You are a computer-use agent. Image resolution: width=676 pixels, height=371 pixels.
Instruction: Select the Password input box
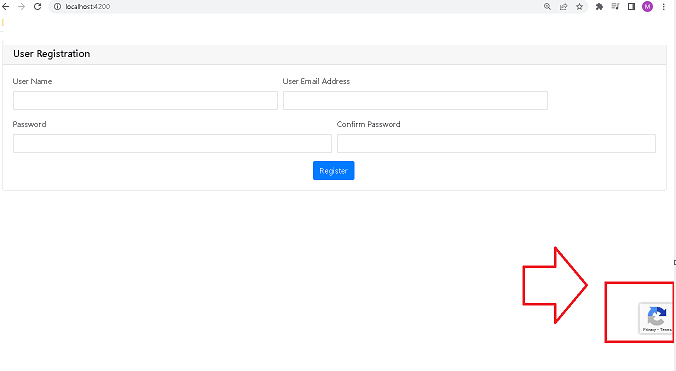(x=172, y=143)
